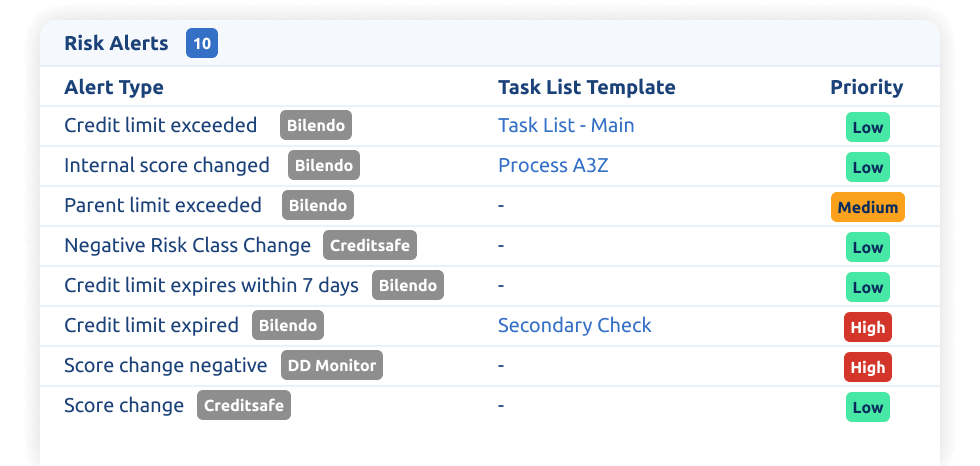This screenshot has width=980, height=466.
Task: Select the Credit limit expires within 7 days alert
Action: (x=211, y=286)
